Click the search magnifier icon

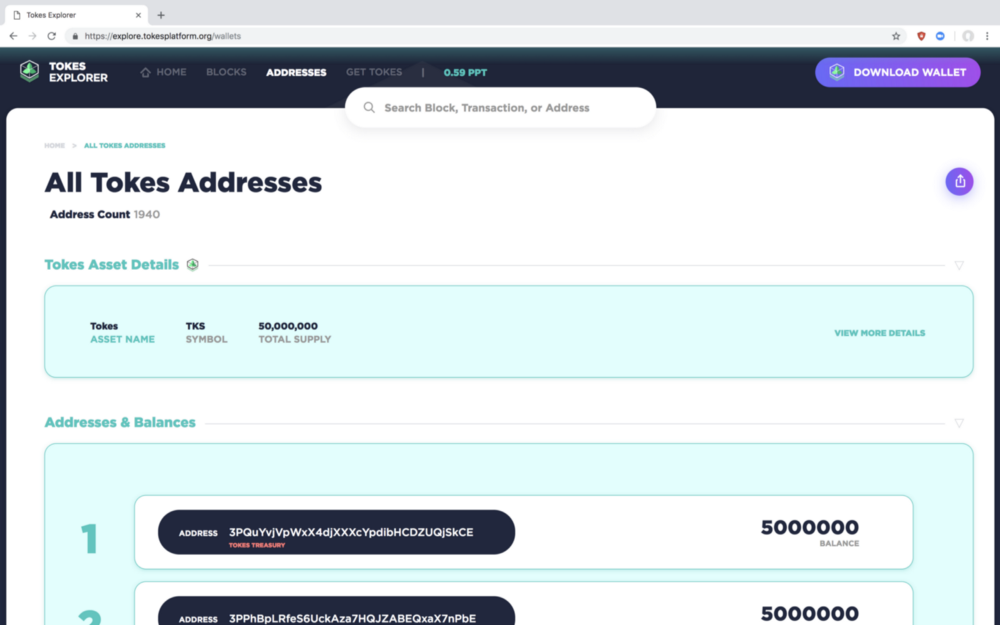[369, 108]
